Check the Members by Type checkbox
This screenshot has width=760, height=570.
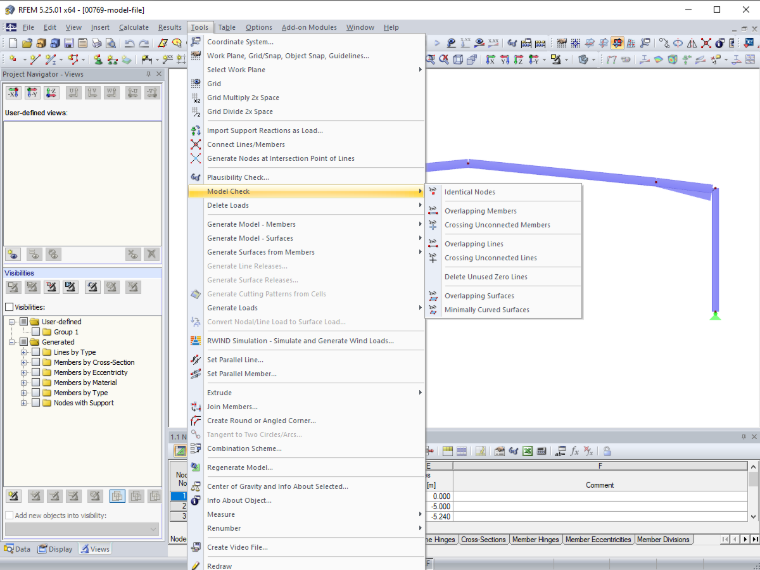pyautogui.click(x=36, y=393)
